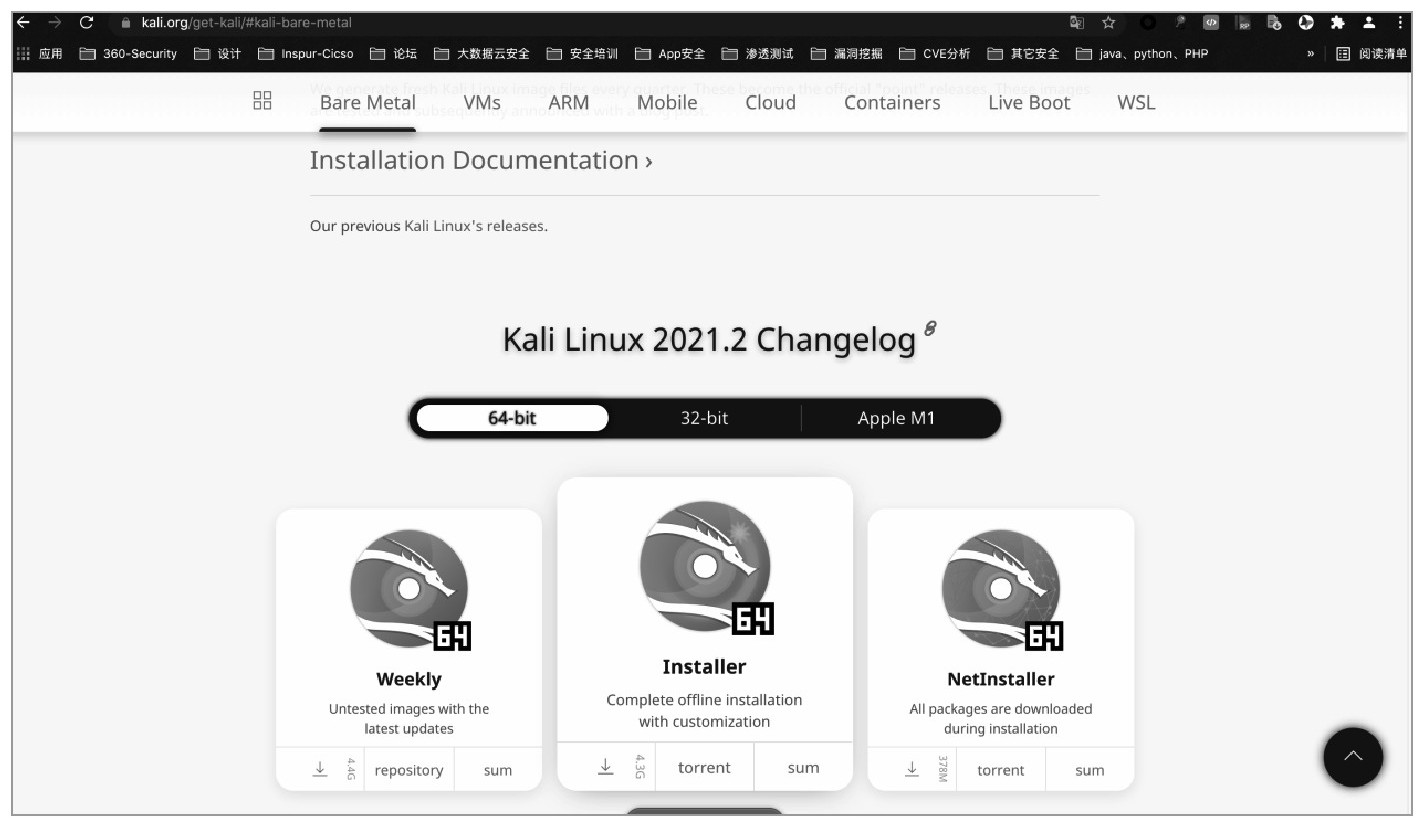The width and height of the screenshot is (1417, 821).
Task: Open the translate page icon
Action: (x=1077, y=22)
